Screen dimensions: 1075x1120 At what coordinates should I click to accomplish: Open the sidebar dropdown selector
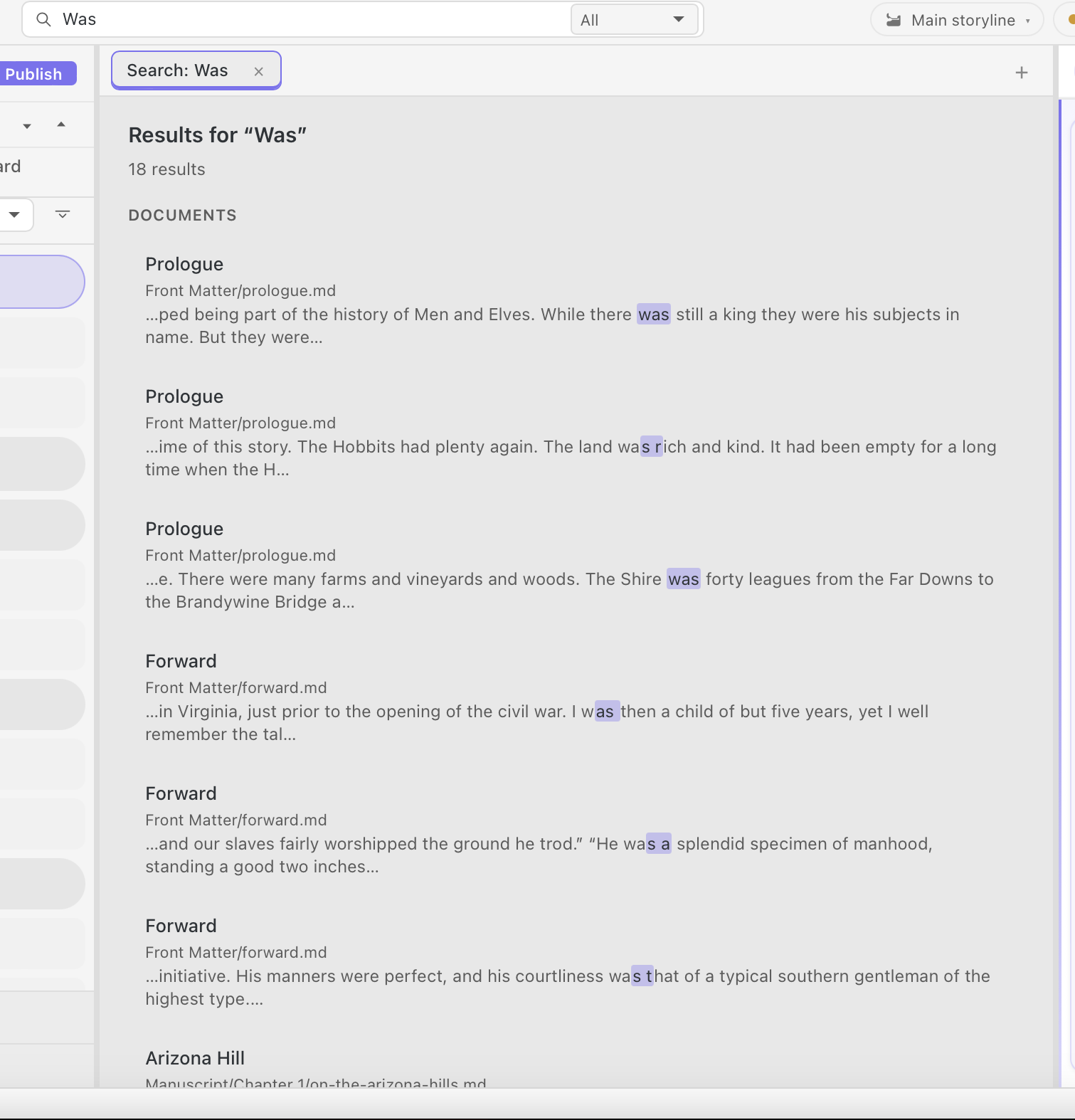(14, 214)
